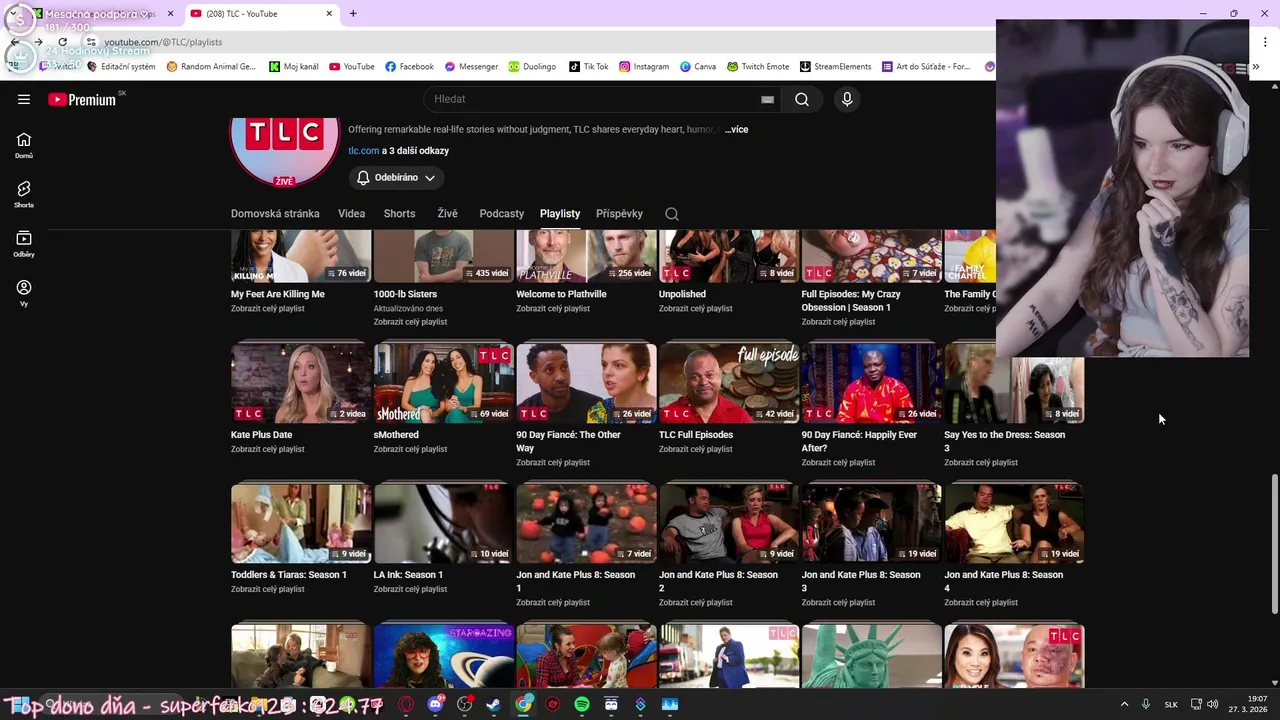The image size is (1280, 720).
Task: Open on-screen keyboard icon in search box
Action: (x=767, y=99)
